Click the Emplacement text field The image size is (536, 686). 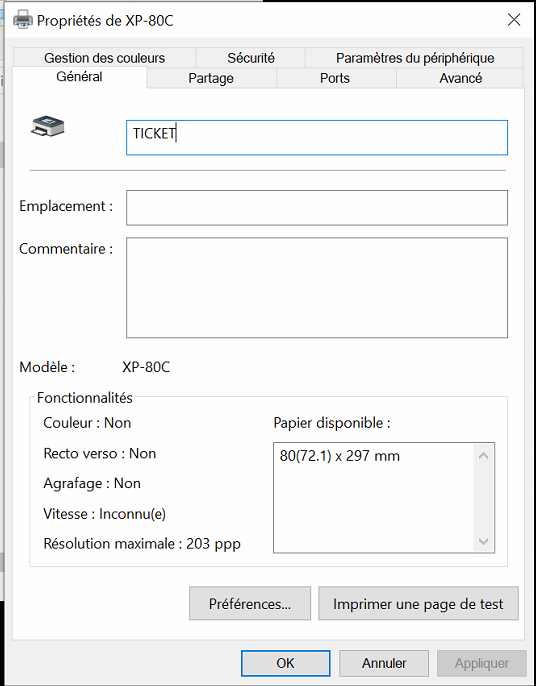click(317, 208)
